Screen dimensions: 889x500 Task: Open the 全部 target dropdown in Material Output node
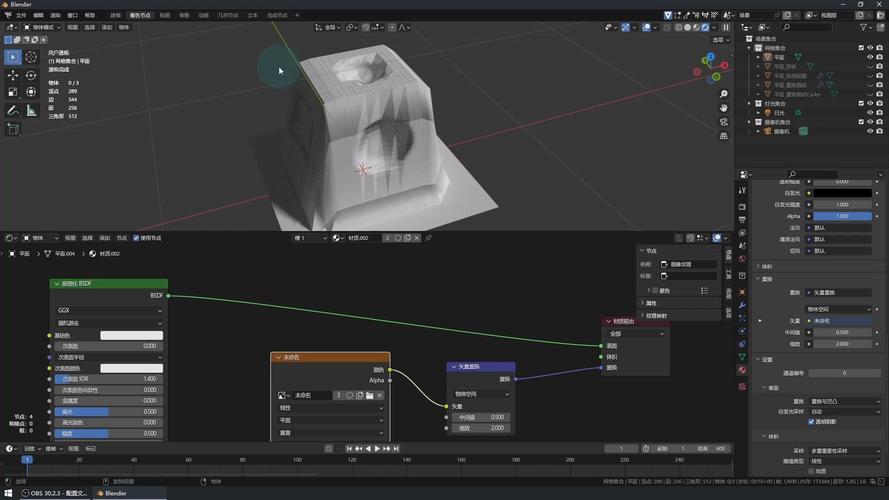pyautogui.click(x=636, y=334)
